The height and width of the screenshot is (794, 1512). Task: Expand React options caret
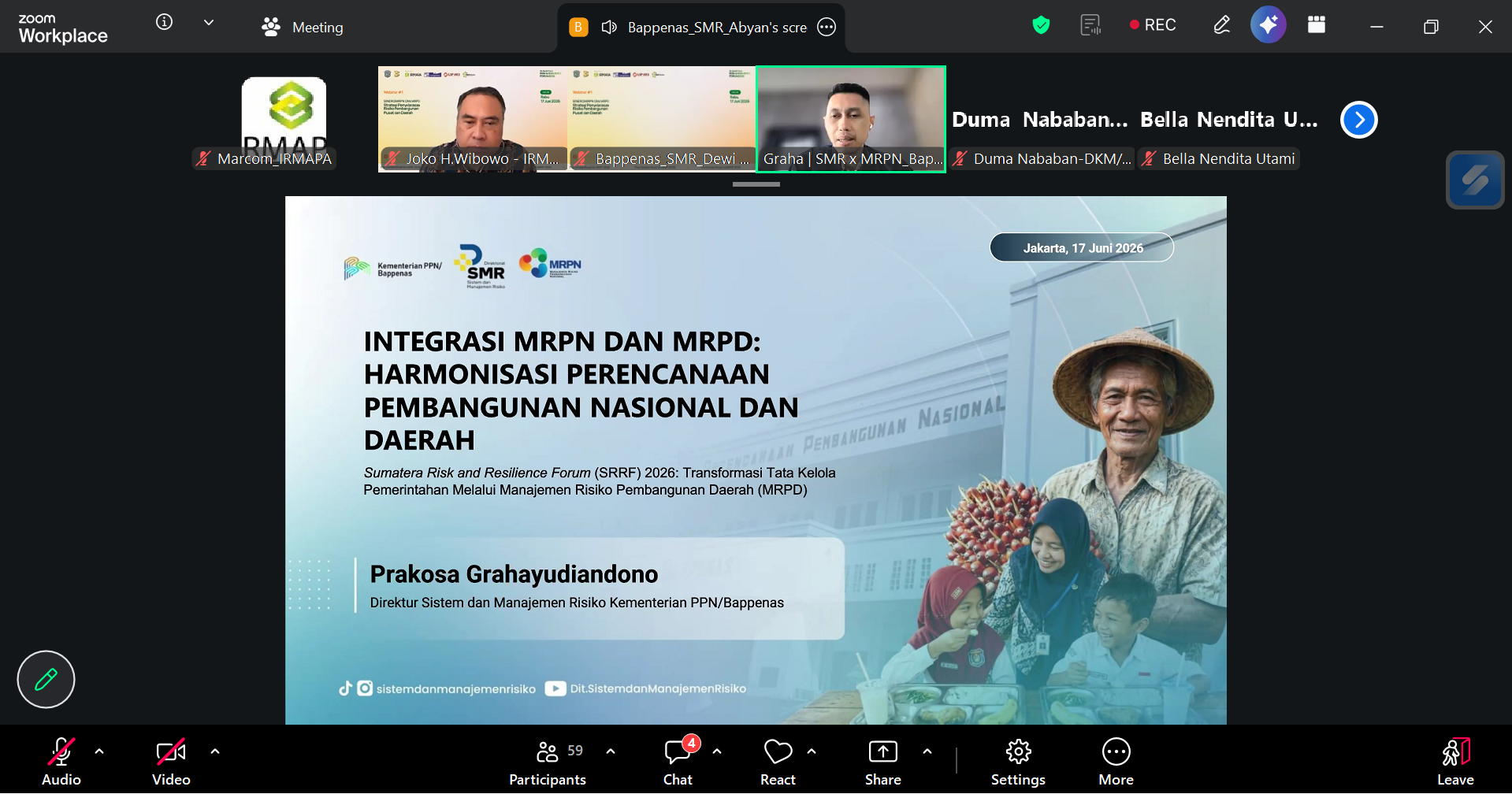click(812, 751)
